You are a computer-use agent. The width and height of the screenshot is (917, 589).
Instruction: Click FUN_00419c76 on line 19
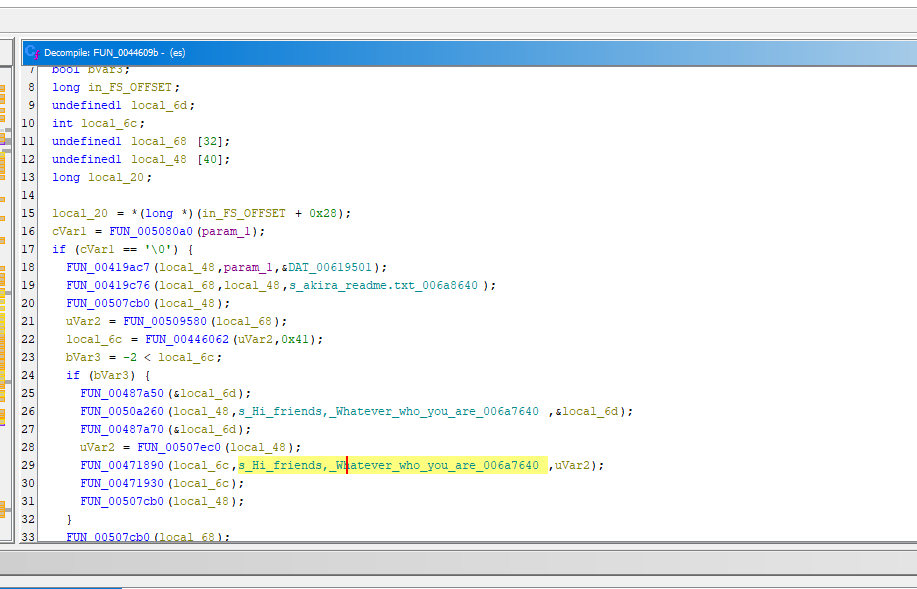[108, 285]
